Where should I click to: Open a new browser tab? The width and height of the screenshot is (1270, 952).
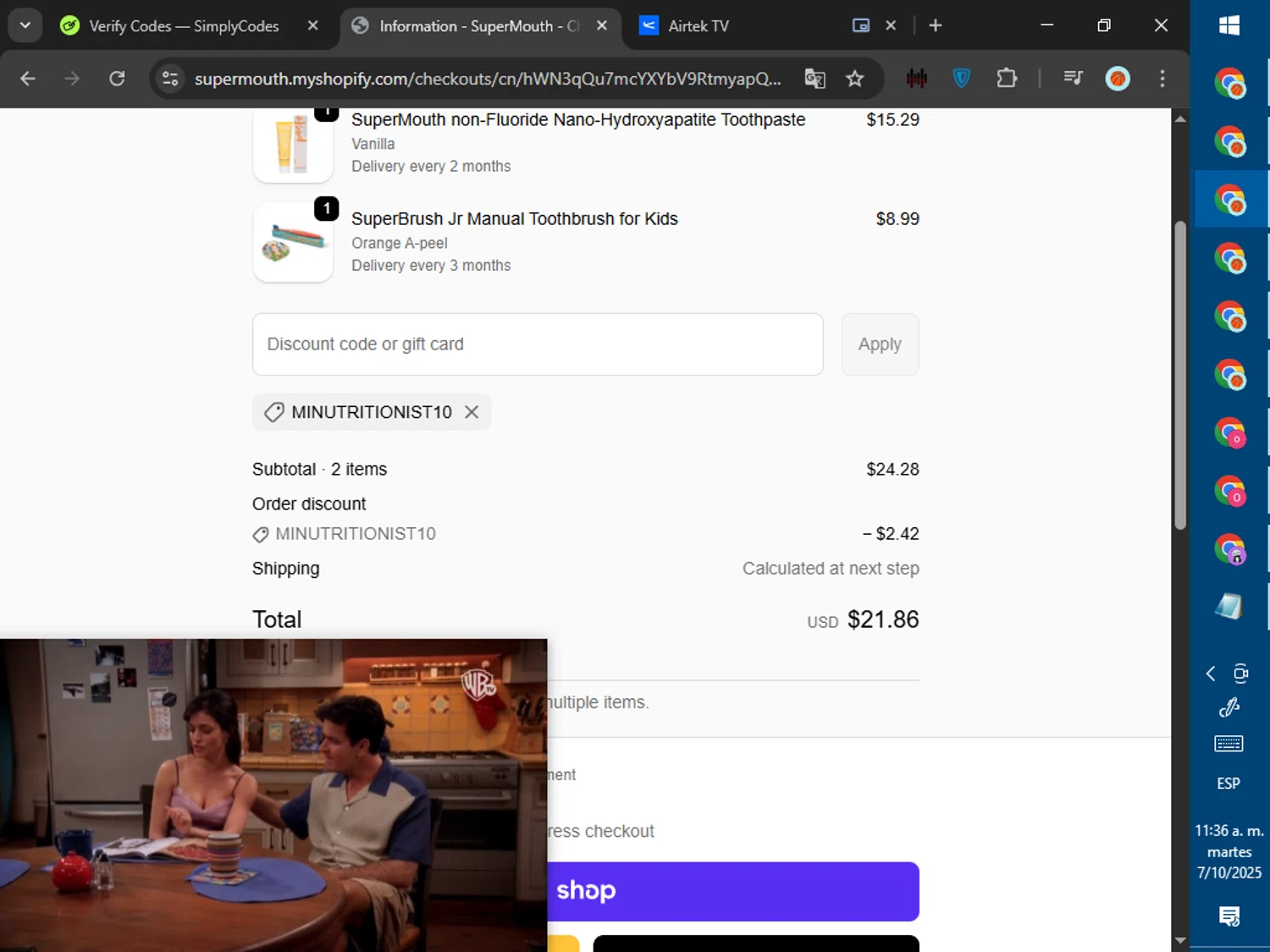coord(936,25)
